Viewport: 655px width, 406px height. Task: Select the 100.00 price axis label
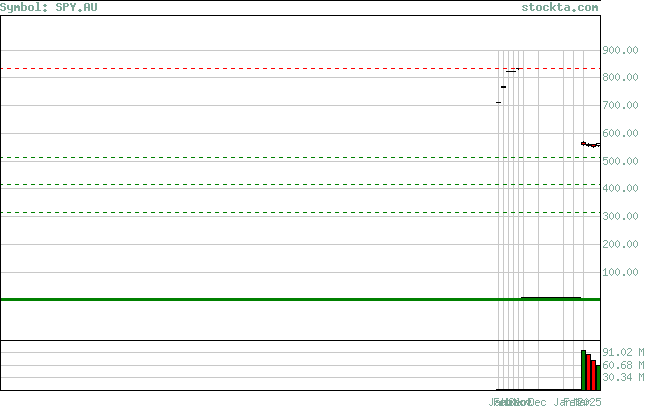pyautogui.click(x=620, y=272)
